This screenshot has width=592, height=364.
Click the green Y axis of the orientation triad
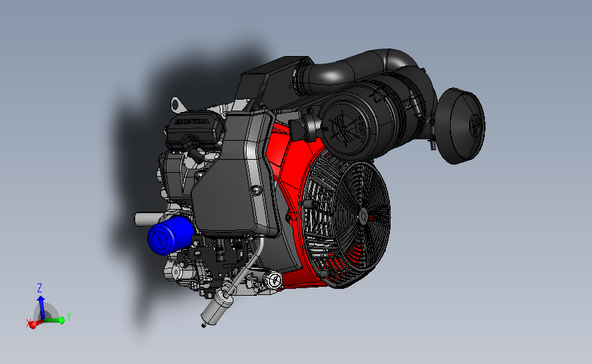pos(54,321)
